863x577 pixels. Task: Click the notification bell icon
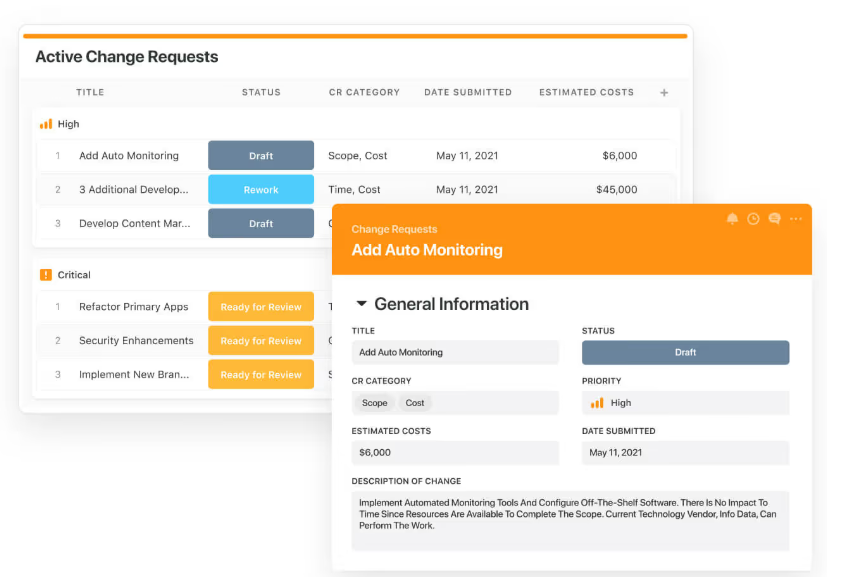[732, 219]
